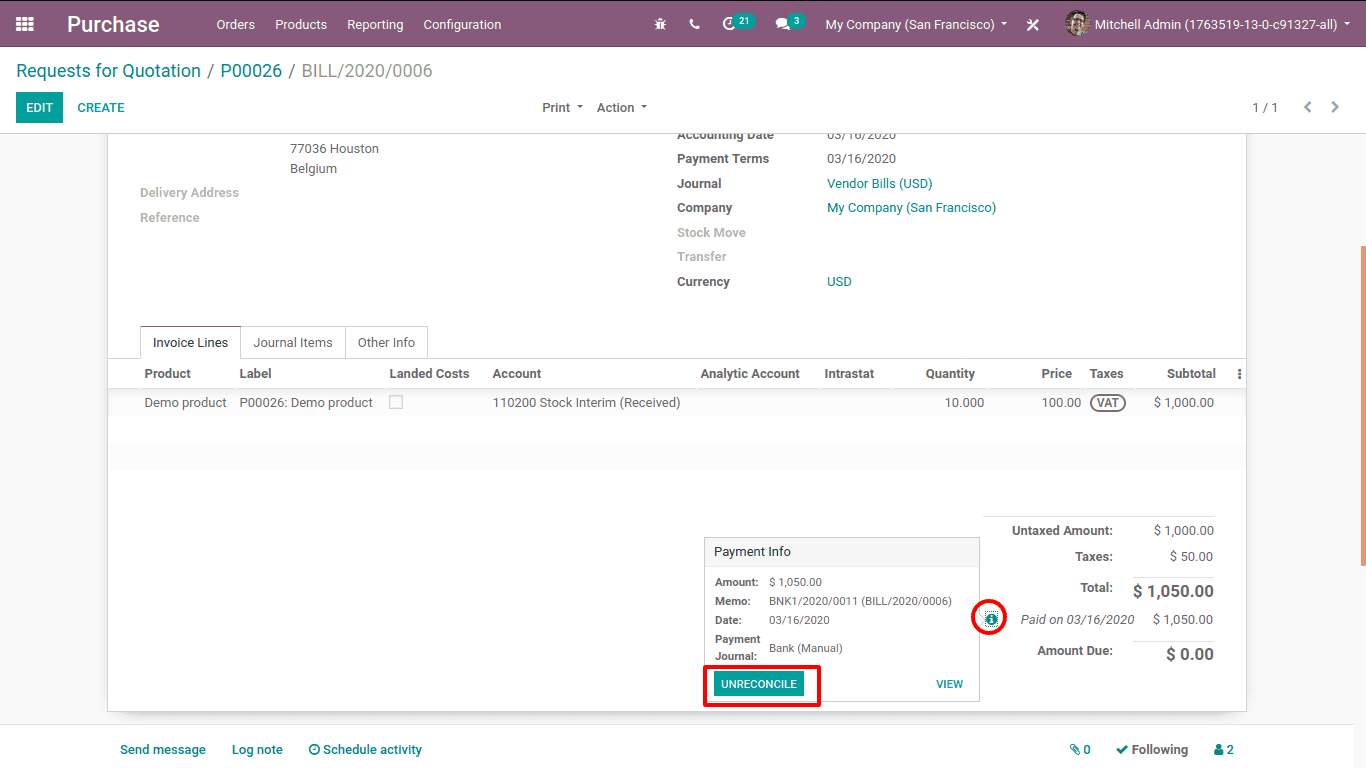Click account '110200 Stock Interim (Received)'
The width and height of the screenshot is (1366, 768).
coord(586,403)
